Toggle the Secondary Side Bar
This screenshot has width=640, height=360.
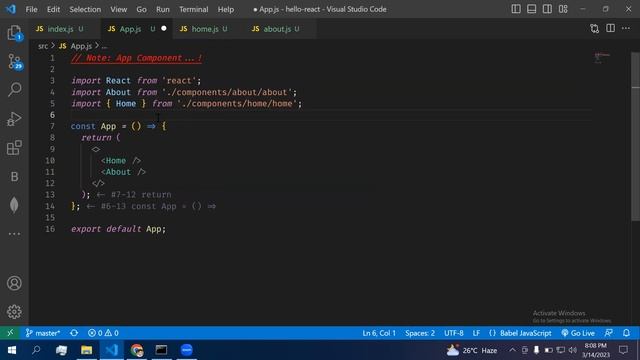coord(547,9)
